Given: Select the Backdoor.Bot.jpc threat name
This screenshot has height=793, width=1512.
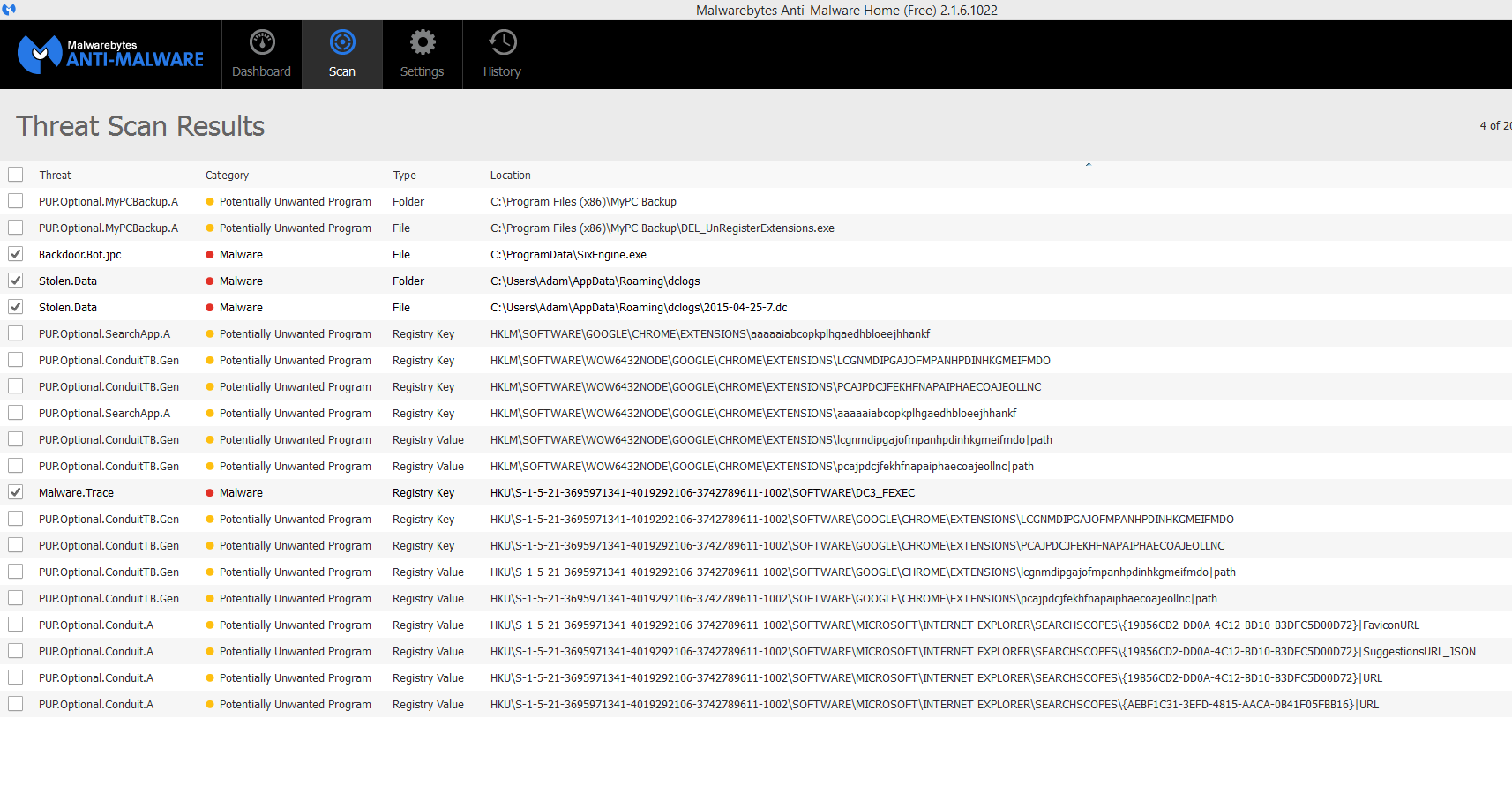Looking at the screenshot, I should click(x=80, y=255).
